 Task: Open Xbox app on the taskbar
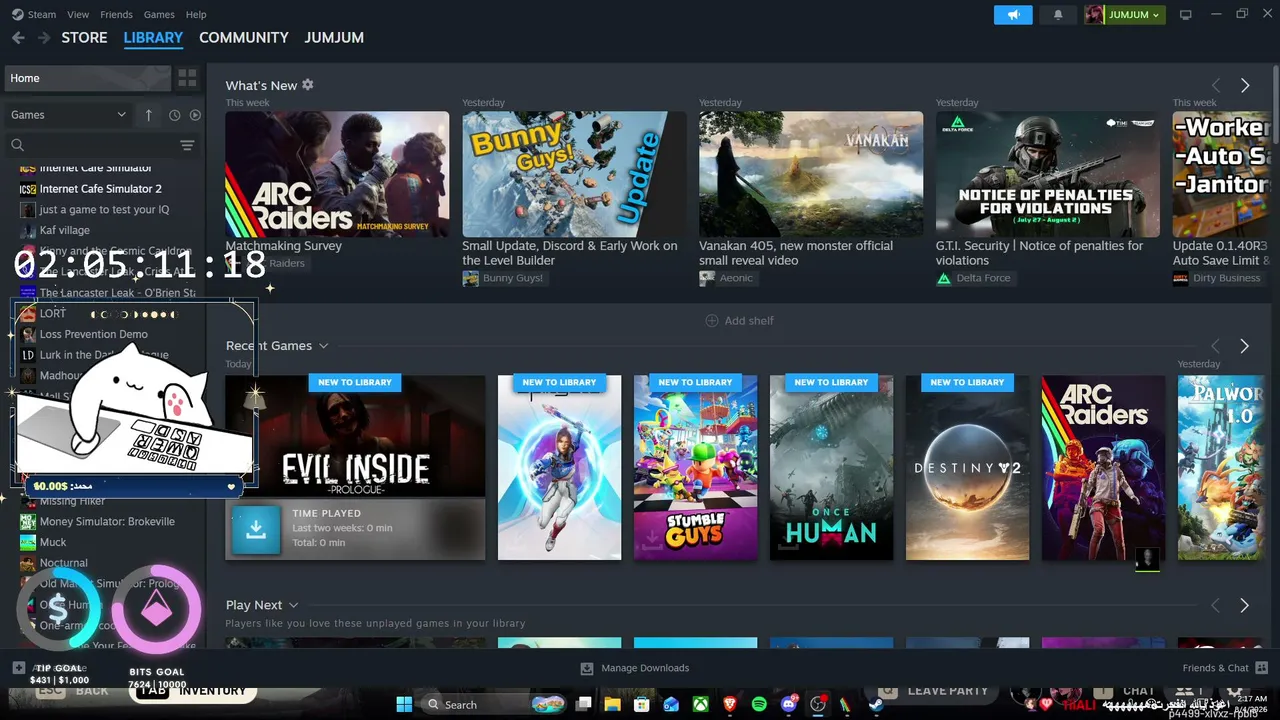click(x=700, y=705)
